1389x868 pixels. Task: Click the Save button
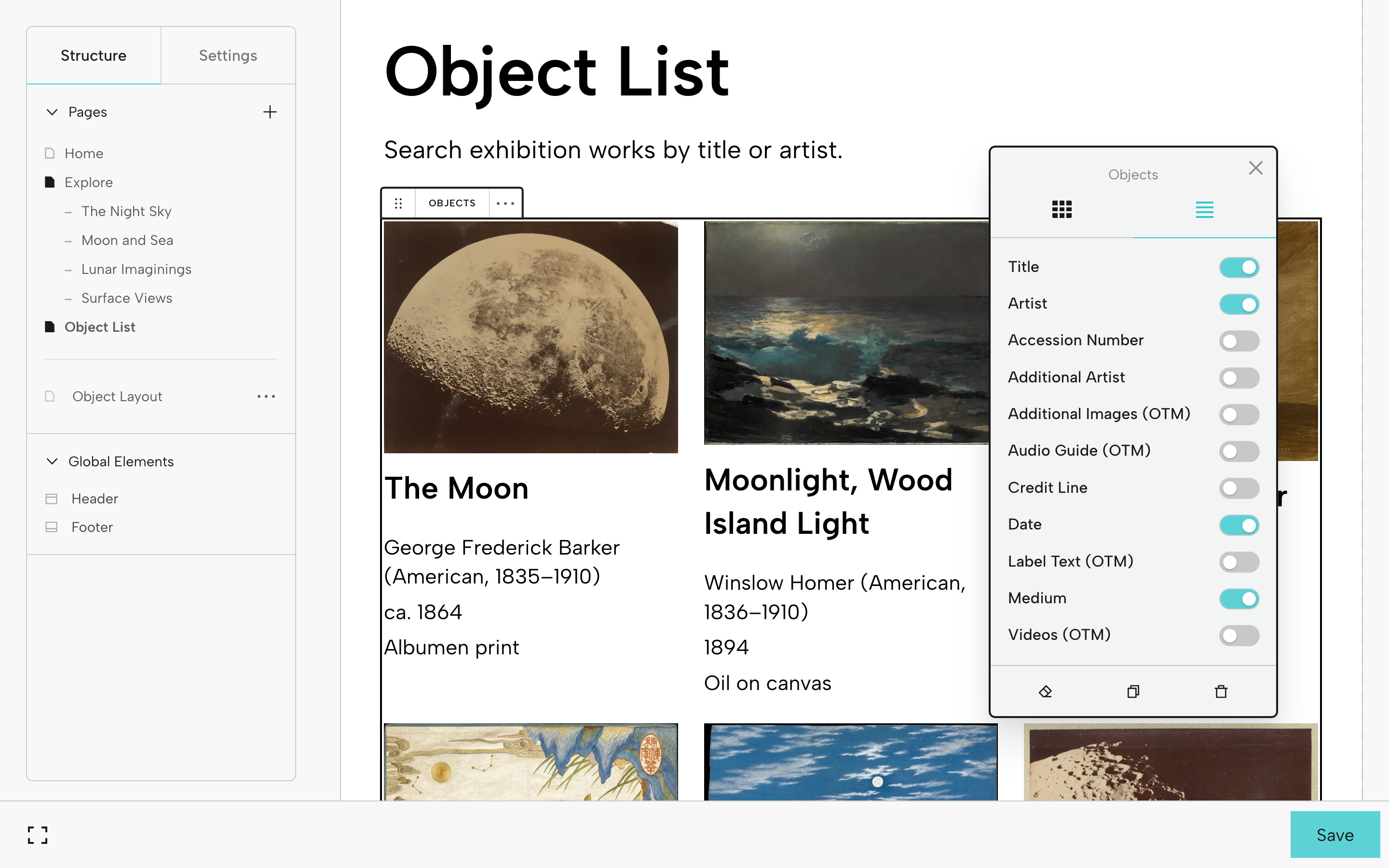coord(1335,835)
